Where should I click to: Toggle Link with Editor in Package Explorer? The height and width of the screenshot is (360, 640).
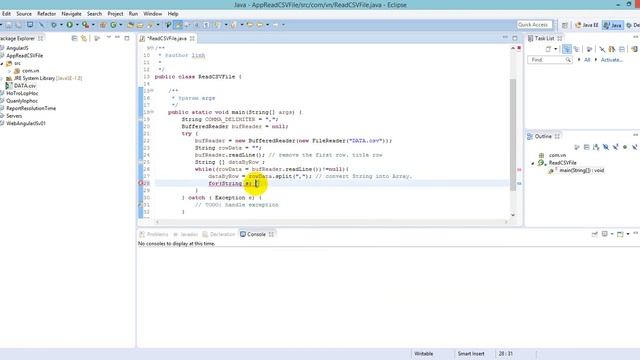point(84,38)
